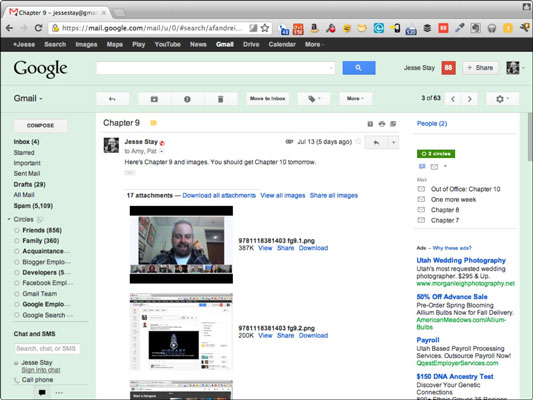Open the More actions dropdown
The image size is (533, 400).
tap(356, 99)
